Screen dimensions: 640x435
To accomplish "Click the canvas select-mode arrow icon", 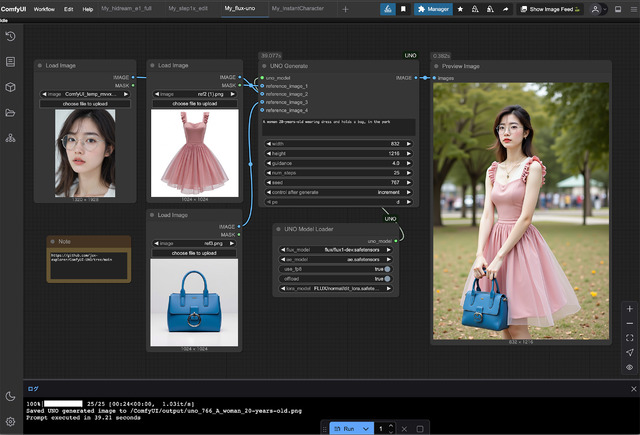I will click(x=629, y=352).
